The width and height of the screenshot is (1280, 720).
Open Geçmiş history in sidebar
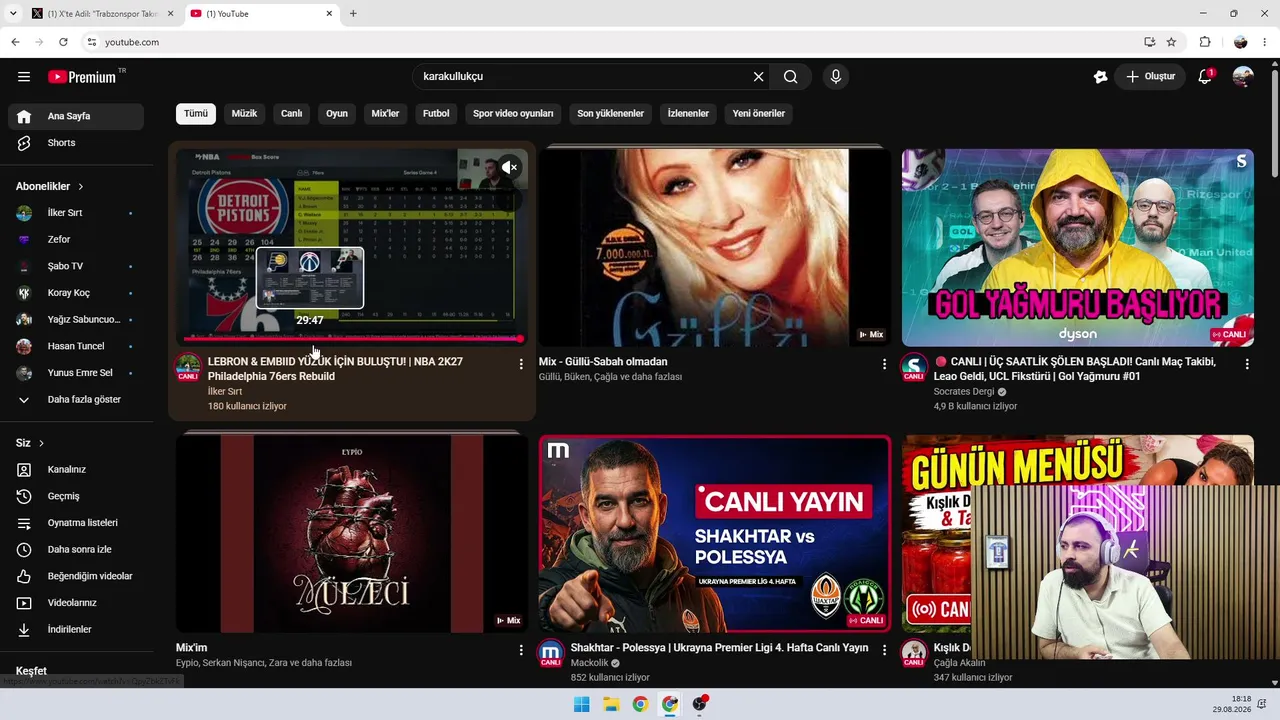(x=76, y=496)
